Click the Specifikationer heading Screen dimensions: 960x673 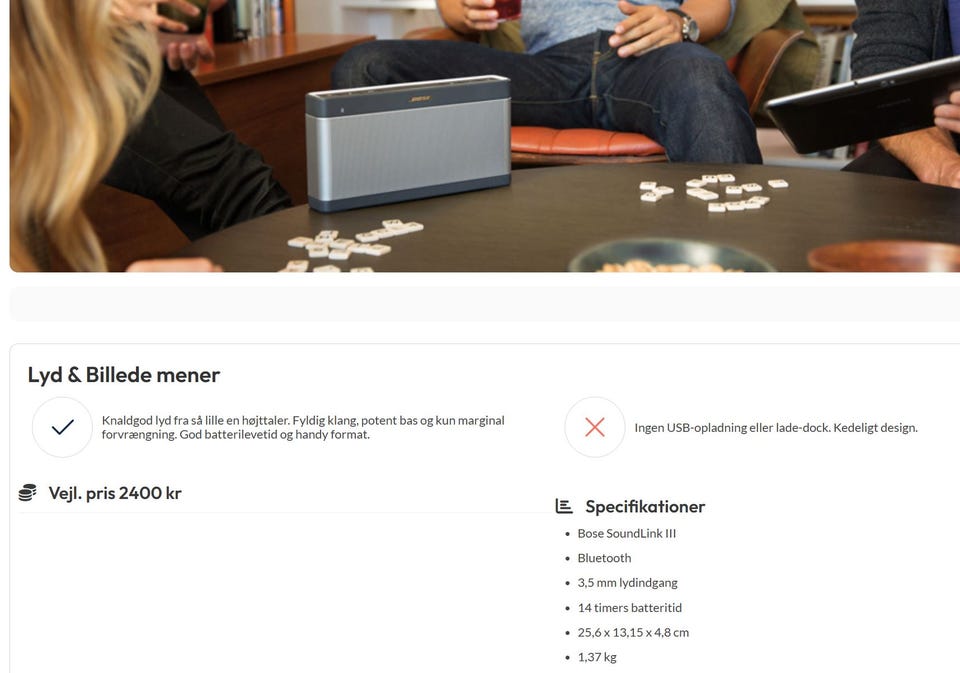click(x=645, y=506)
